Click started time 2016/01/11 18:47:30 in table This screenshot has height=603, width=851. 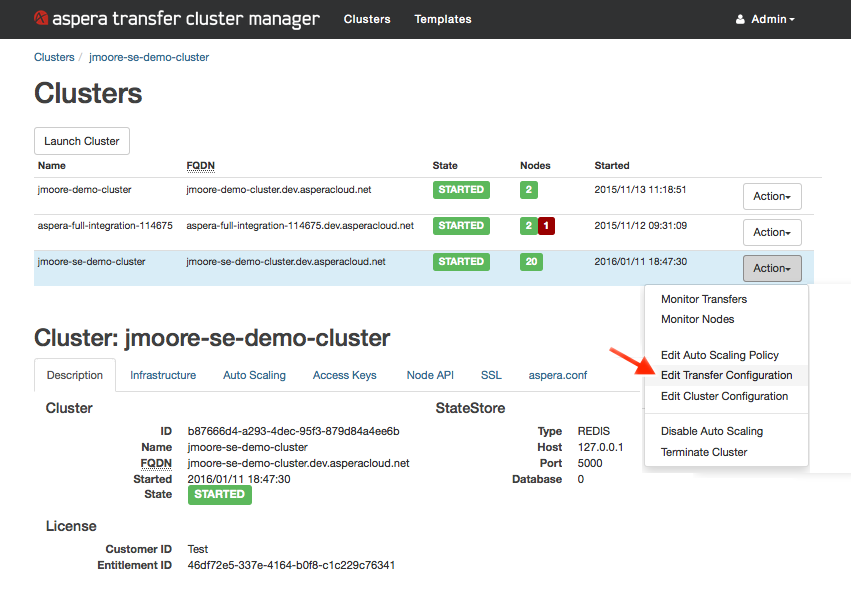click(640, 262)
